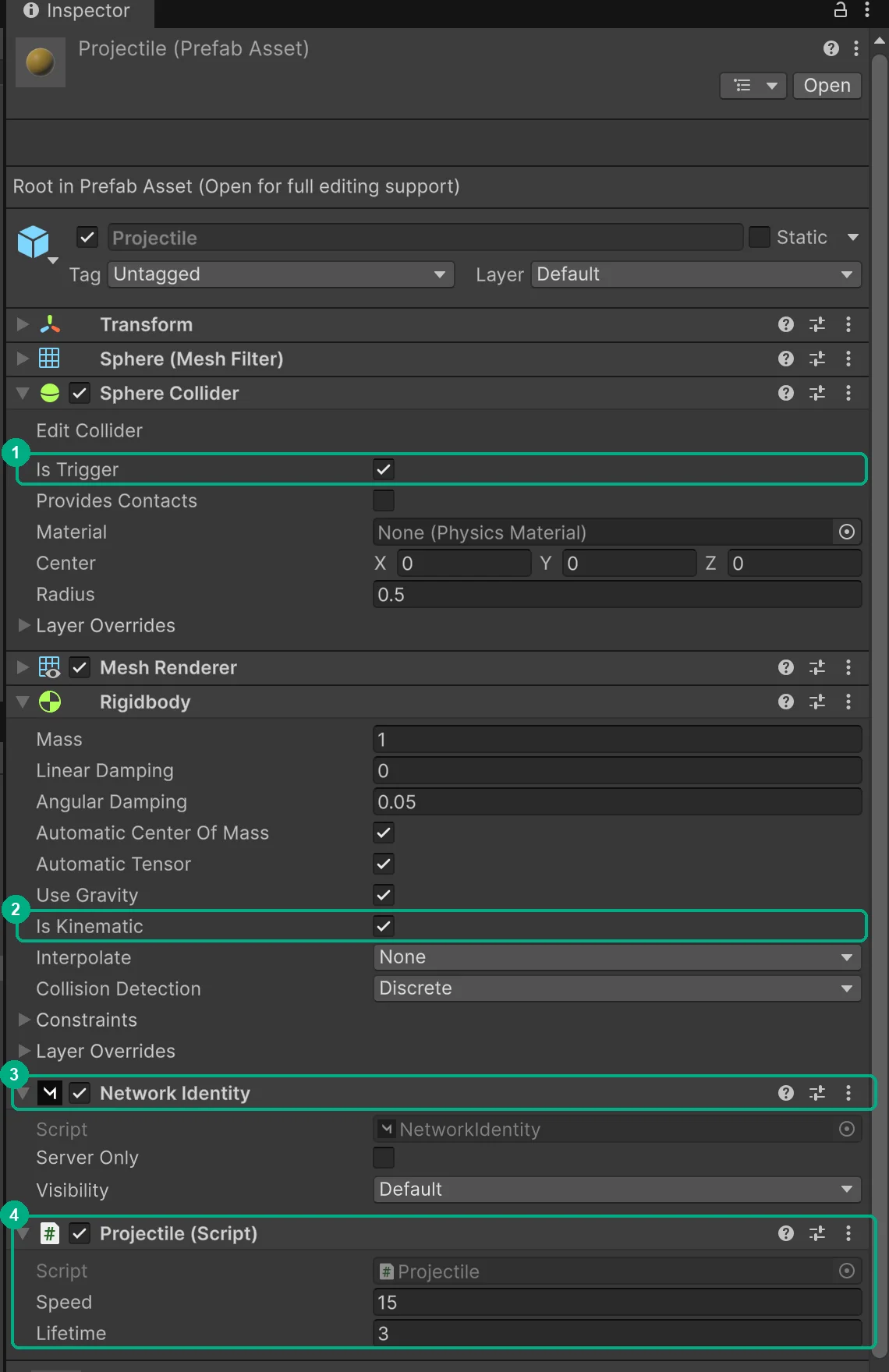Viewport: 889px width, 1372px height.
Task: Open the Layer dropdown showing Default
Action: coord(696,274)
